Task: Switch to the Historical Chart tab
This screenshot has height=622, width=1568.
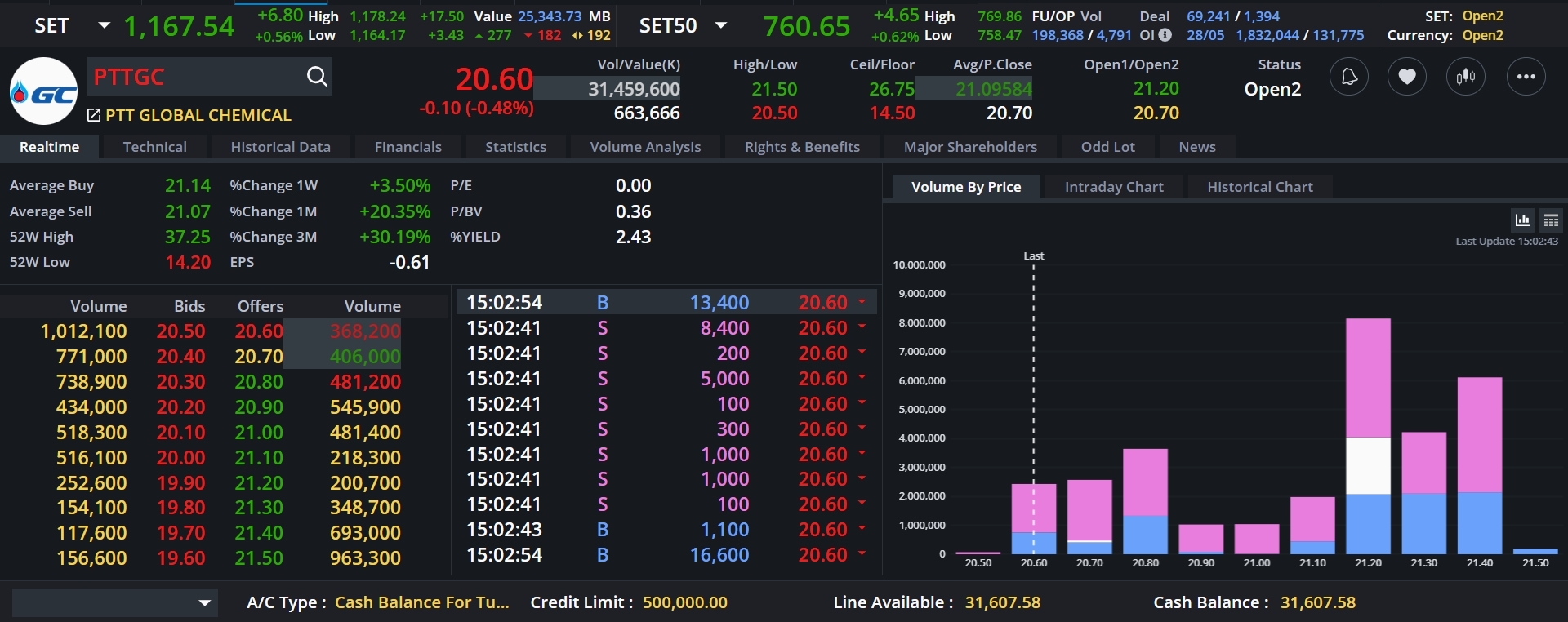Action: (1260, 187)
